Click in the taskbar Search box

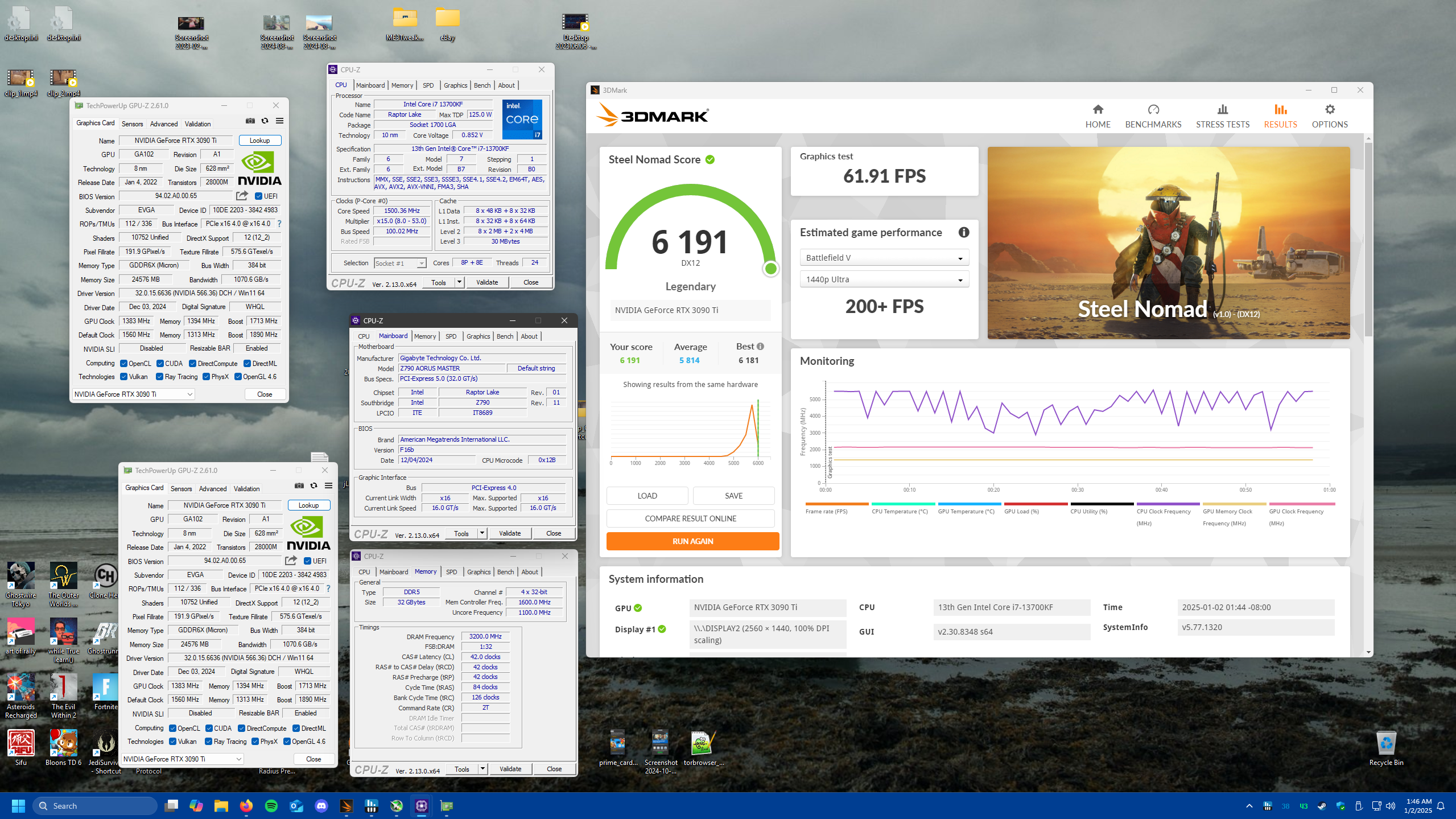pos(95,805)
